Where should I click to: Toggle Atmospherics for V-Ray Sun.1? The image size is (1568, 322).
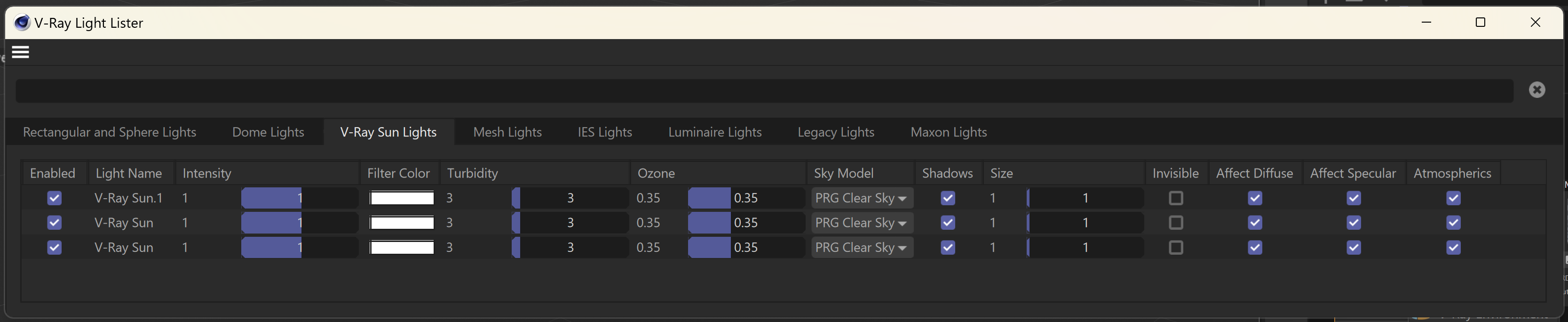pos(1454,198)
